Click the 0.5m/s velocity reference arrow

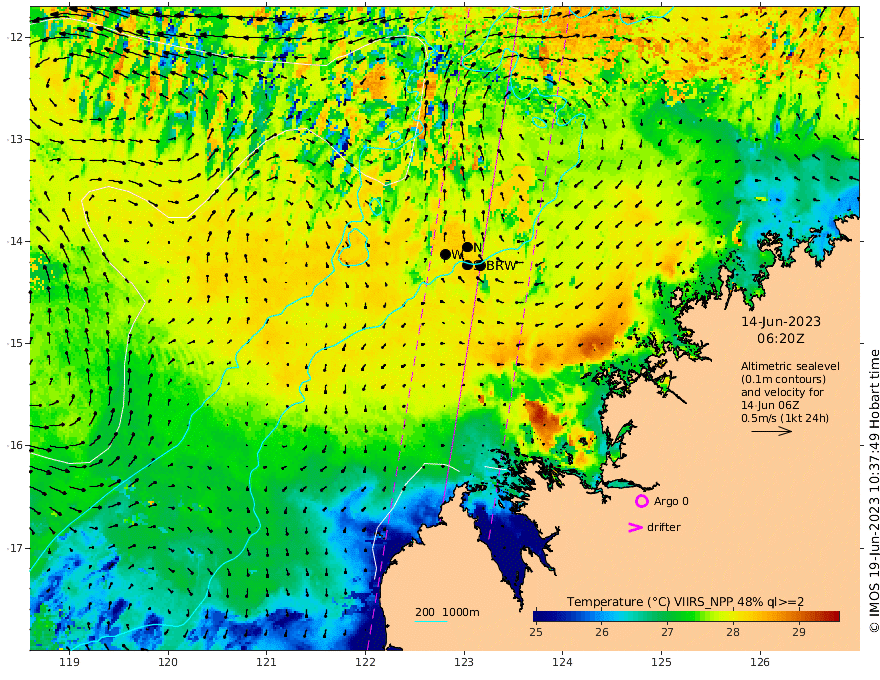(772, 431)
